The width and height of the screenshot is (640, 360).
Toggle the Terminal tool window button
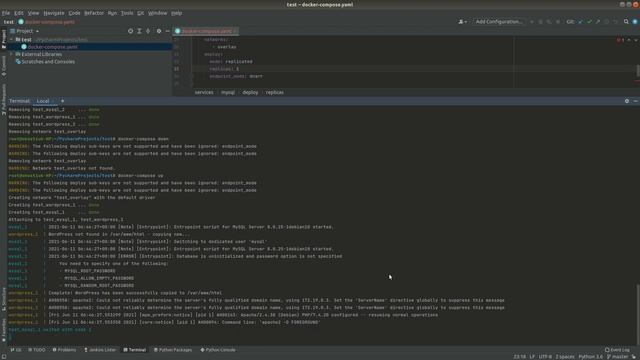[x=135, y=350]
